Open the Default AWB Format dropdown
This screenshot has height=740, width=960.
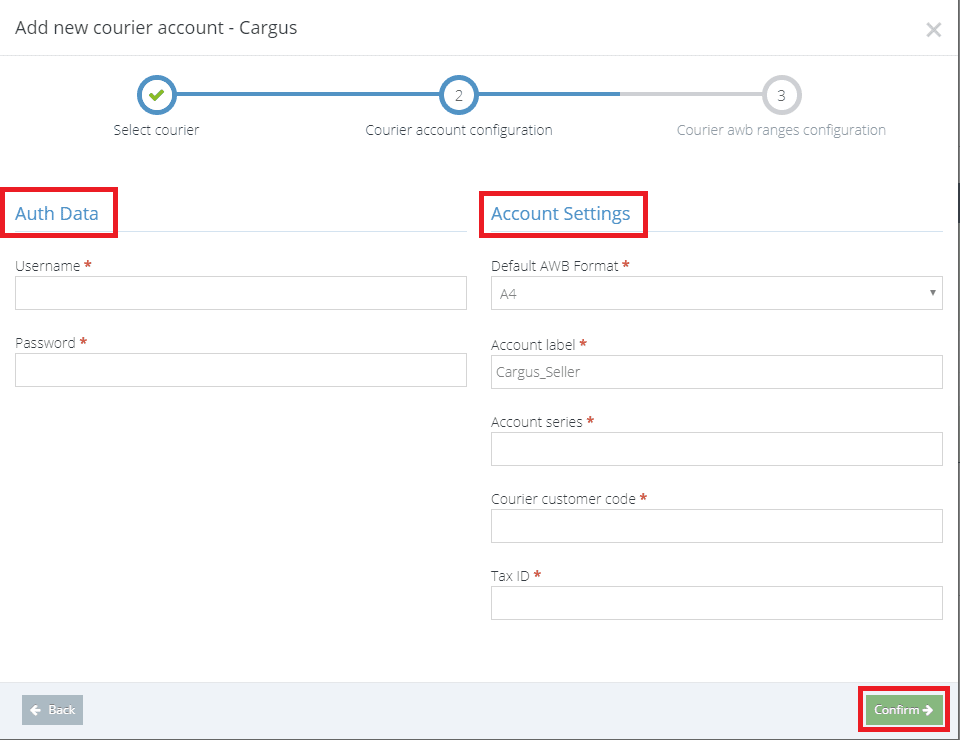pyautogui.click(x=716, y=293)
